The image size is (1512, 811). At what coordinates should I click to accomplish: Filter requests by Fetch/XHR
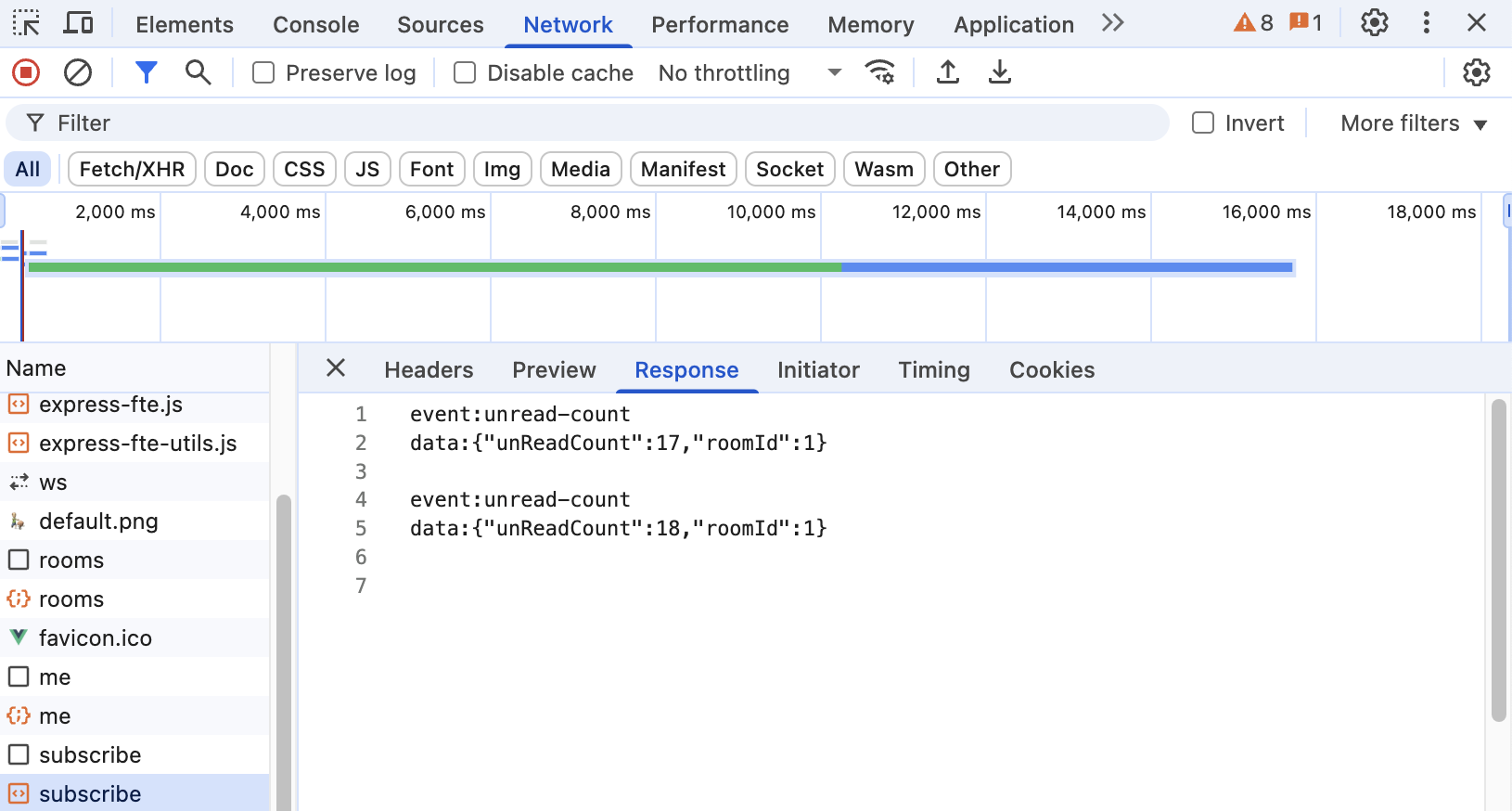click(x=132, y=169)
